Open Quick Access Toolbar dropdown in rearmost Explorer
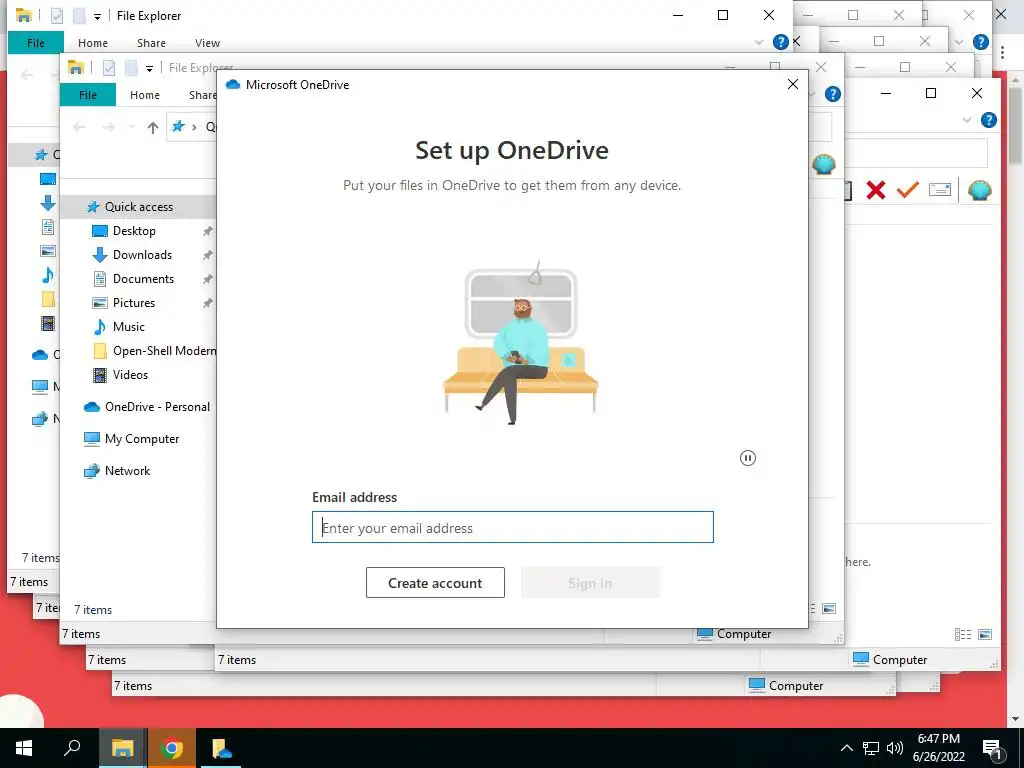Viewport: 1024px width, 768px height. [97, 16]
